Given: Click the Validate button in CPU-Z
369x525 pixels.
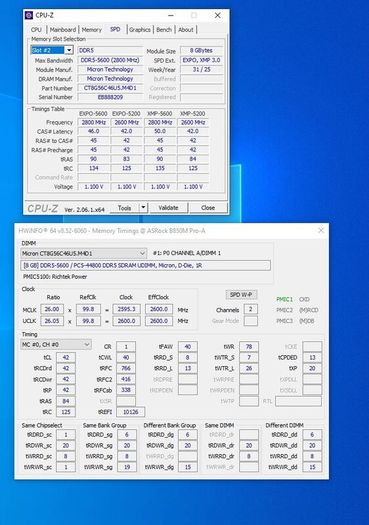Looking at the screenshot, I should tap(168, 208).
